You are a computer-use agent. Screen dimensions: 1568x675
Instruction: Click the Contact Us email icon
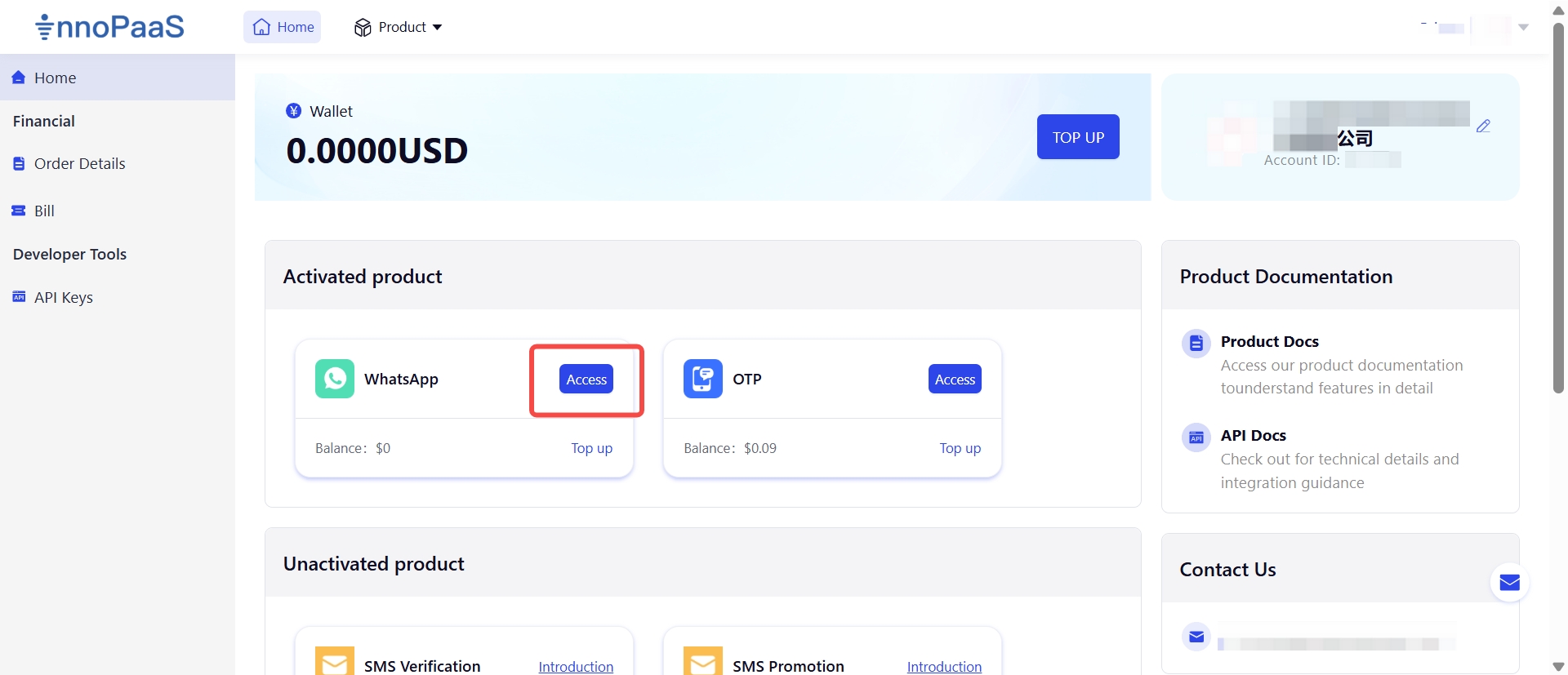pyautogui.click(x=1196, y=637)
